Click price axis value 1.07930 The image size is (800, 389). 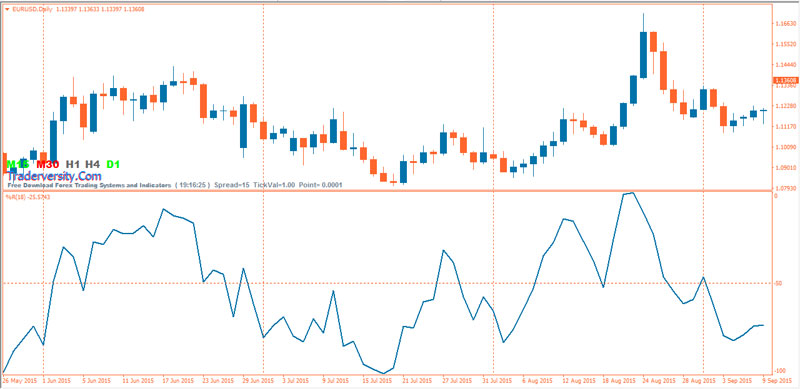tap(786, 188)
